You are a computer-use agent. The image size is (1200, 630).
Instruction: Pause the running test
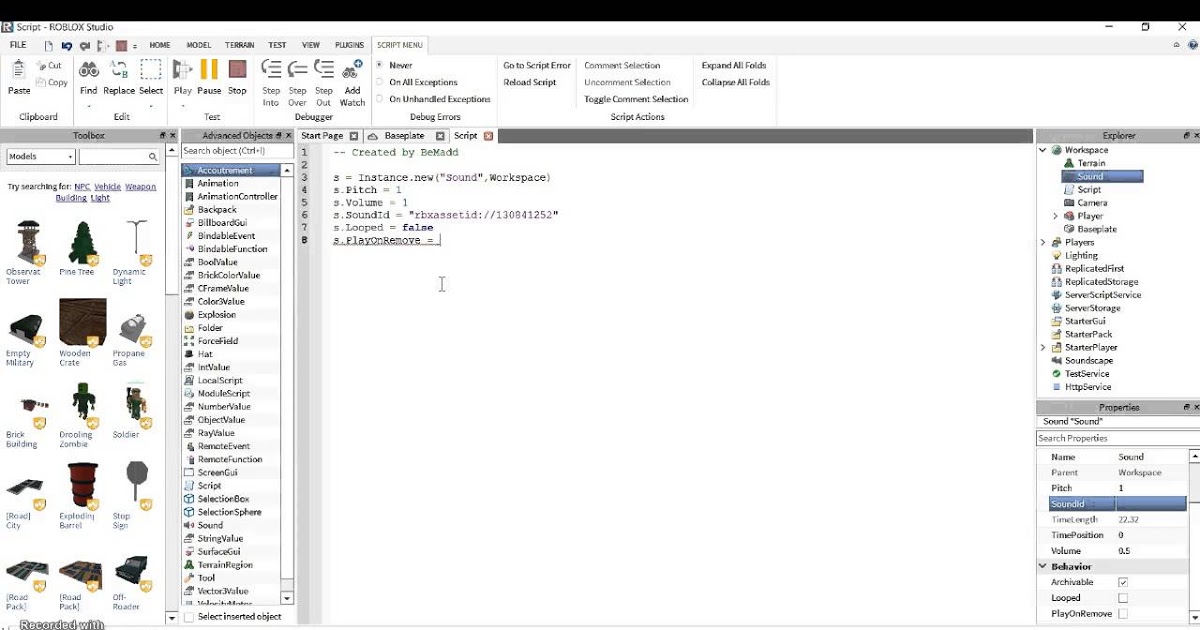click(x=209, y=70)
